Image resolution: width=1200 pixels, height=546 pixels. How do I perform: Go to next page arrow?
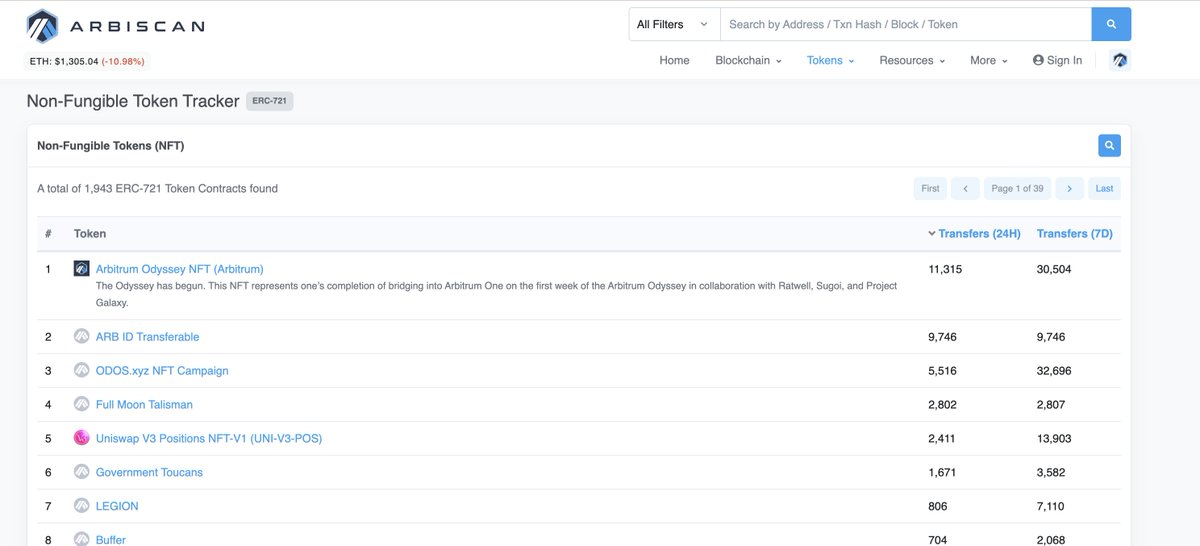pyautogui.click(x=1069, y=188)
